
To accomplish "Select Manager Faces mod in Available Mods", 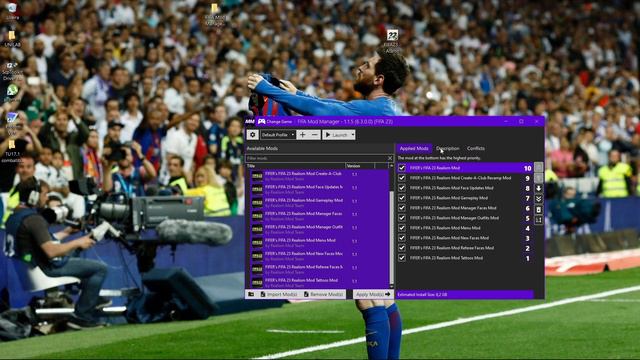I will coord(319,216).
